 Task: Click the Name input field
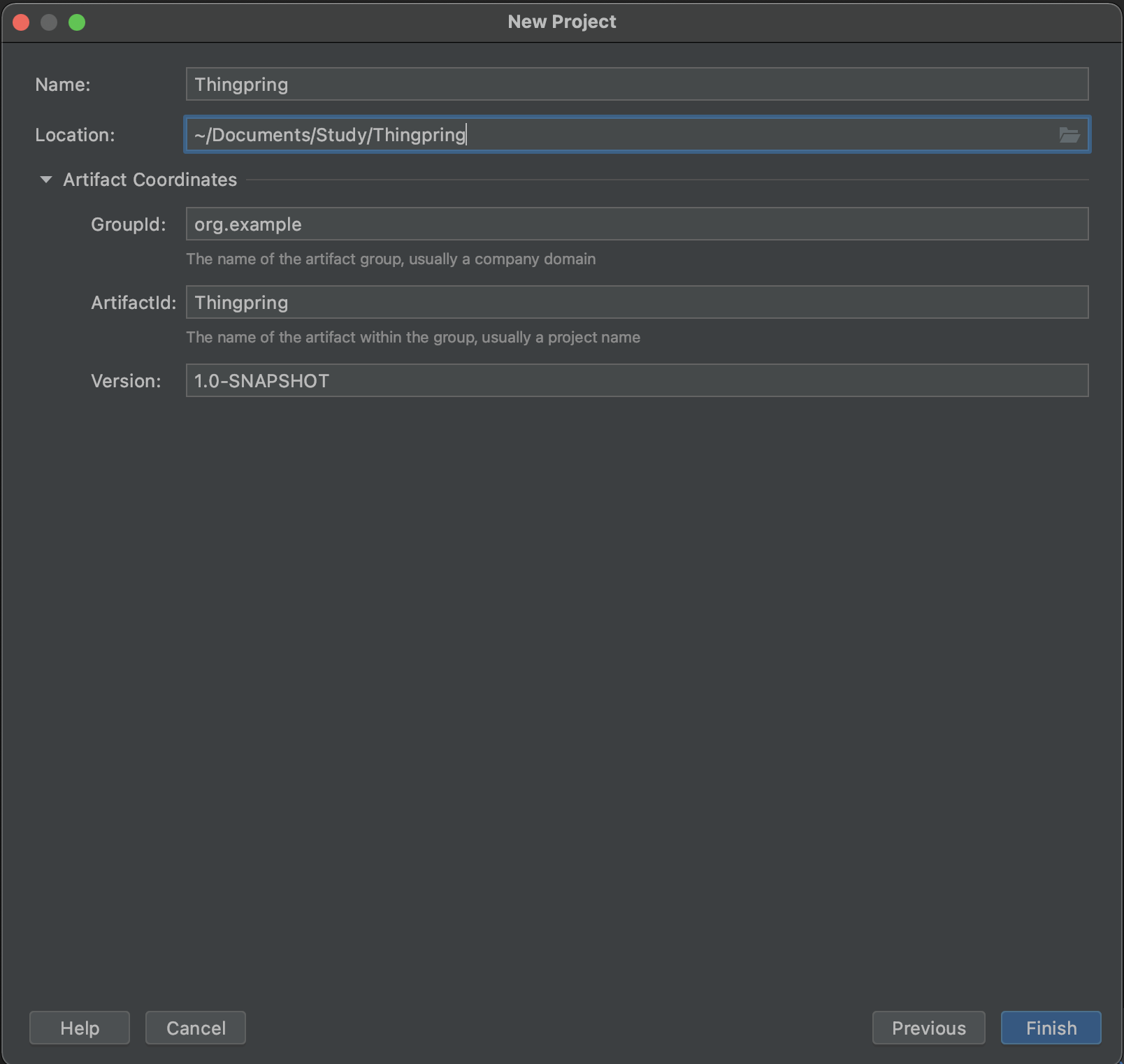coord(637,84)
